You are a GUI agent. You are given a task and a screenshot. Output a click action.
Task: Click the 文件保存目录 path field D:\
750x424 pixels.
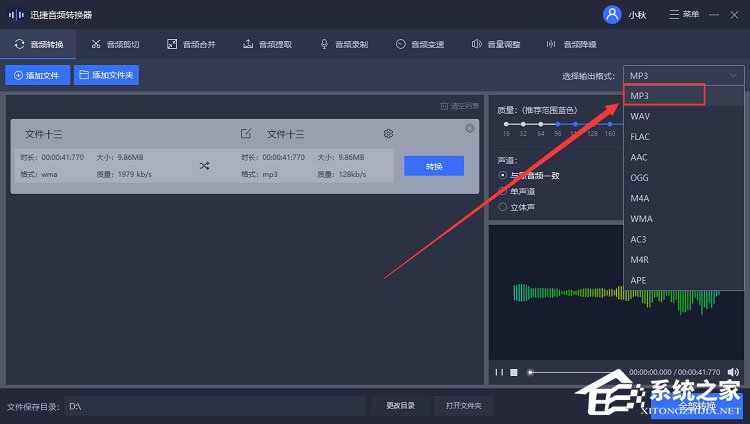(x=215, y=406)
